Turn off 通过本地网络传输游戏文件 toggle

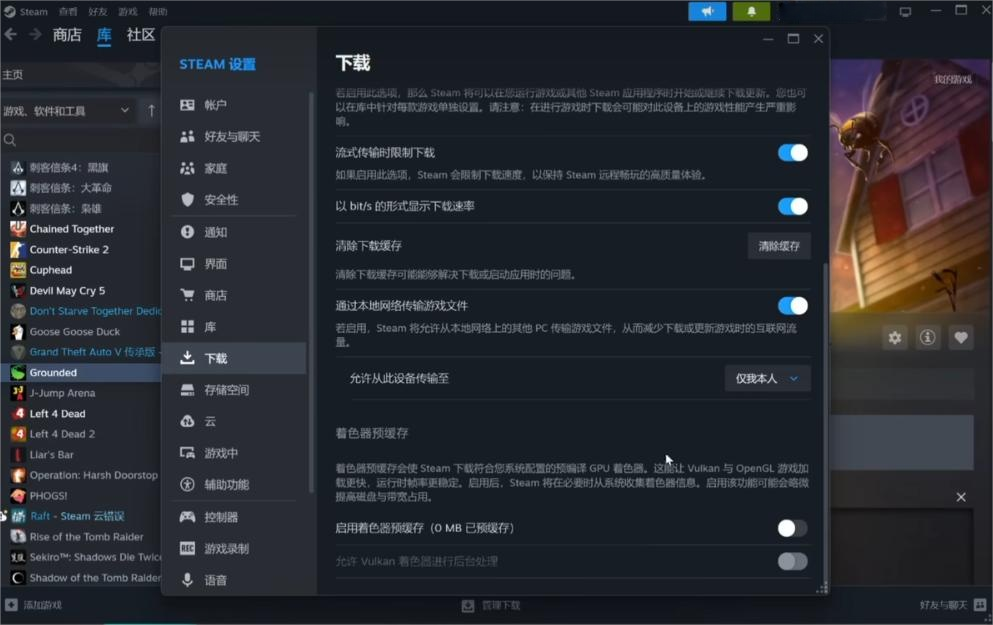click(792, 306)
